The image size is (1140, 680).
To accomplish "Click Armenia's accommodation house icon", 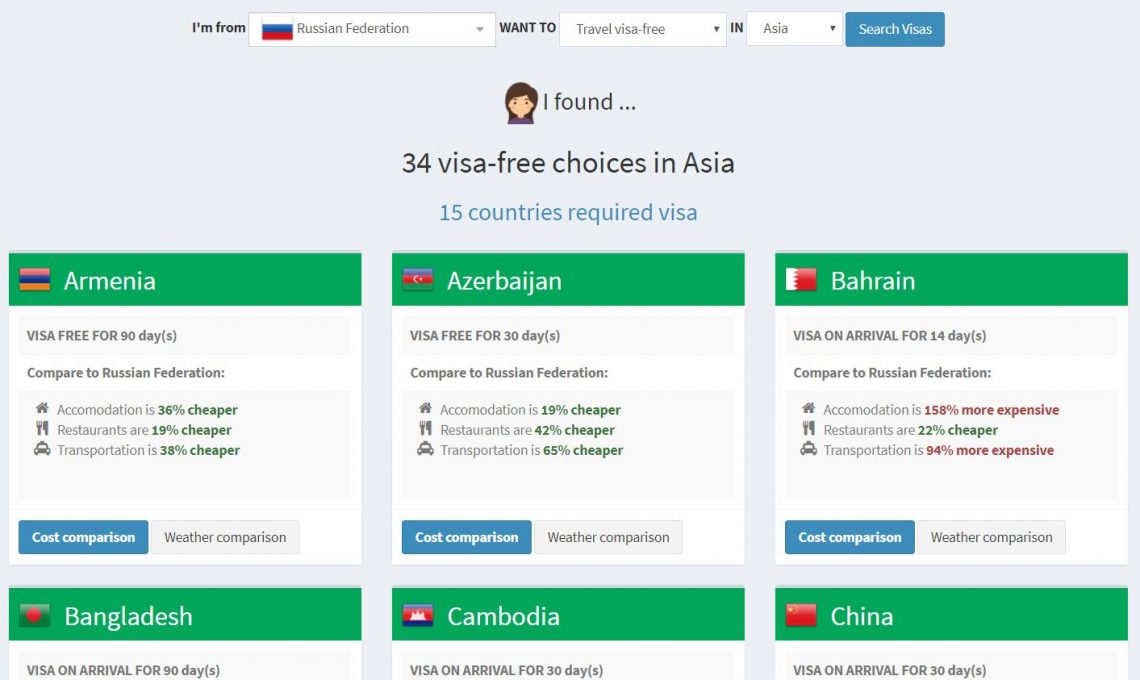I will coord(42,409).
